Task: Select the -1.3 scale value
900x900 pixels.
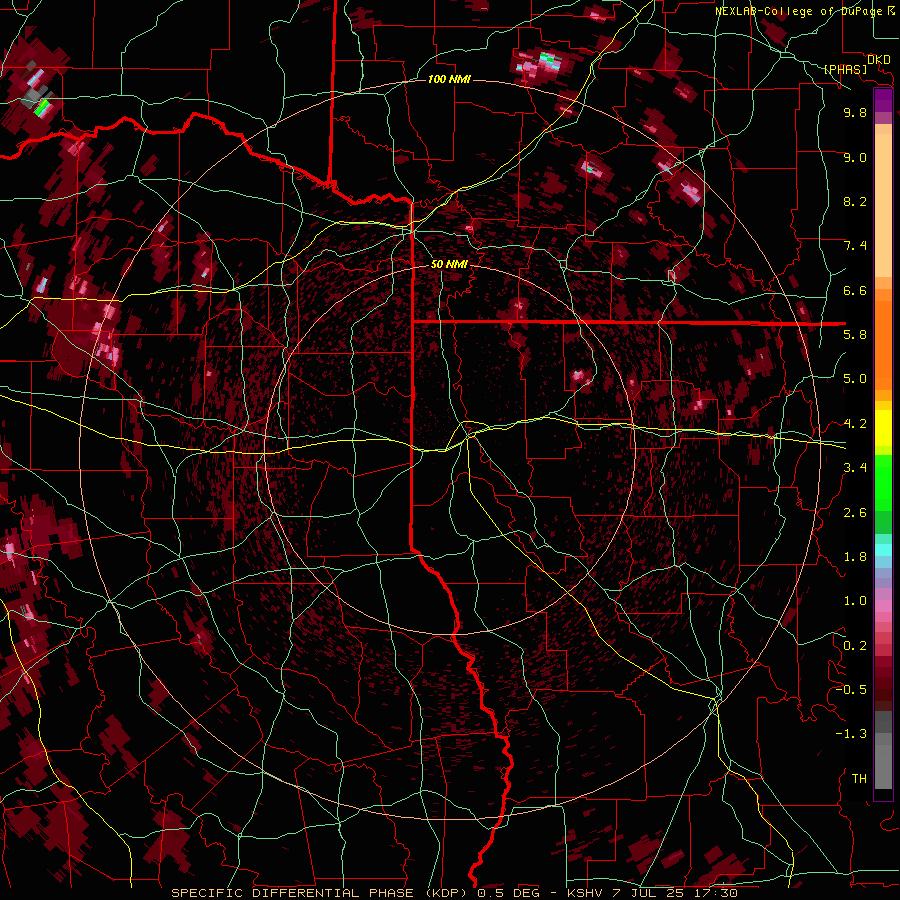Action: coord(851,734)
